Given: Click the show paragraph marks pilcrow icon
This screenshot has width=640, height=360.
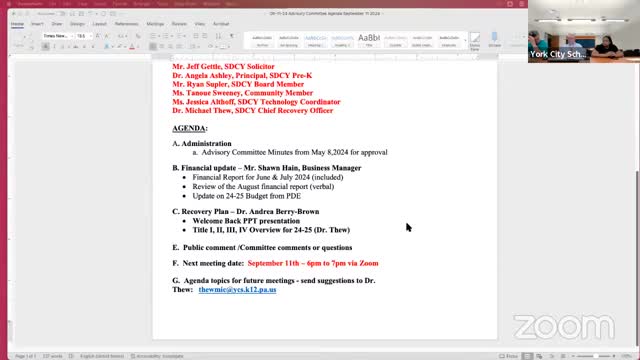Looking at the screenshot, I should click(232, 36).
